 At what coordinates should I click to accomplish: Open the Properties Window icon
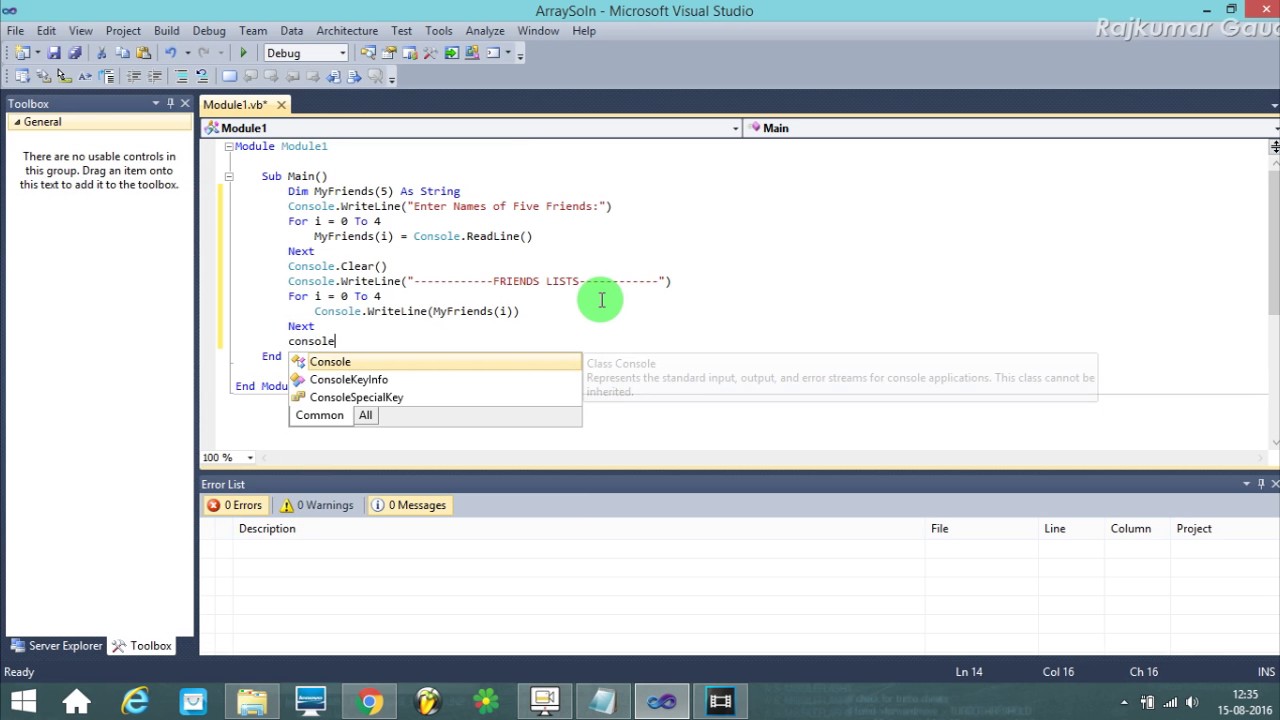tap(389, 53)
